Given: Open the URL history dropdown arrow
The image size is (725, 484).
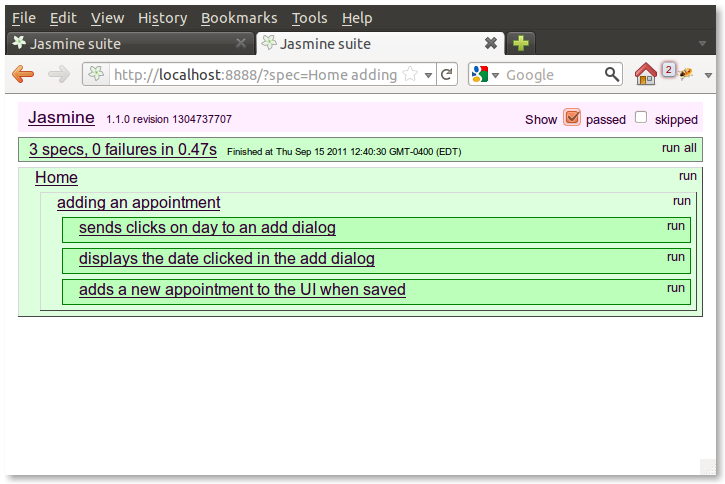Looking at the screenshot, I should (x=428, y=75).
